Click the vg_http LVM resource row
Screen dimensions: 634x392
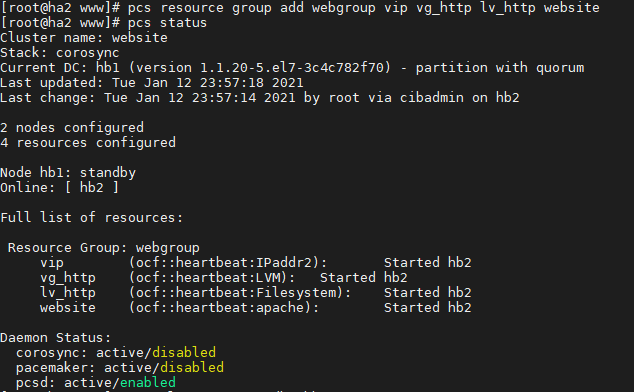point(224,278)
